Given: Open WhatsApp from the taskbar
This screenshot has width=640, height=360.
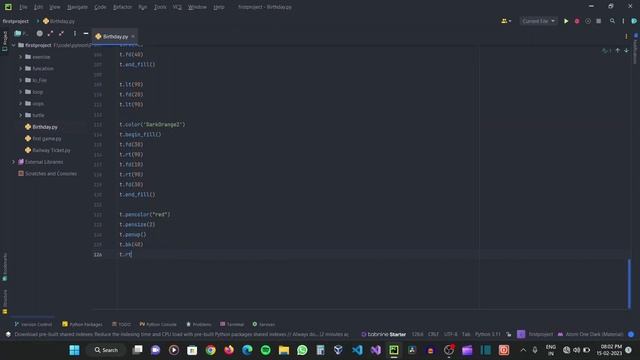Looking at the screenshot, I should pos(302,350).
